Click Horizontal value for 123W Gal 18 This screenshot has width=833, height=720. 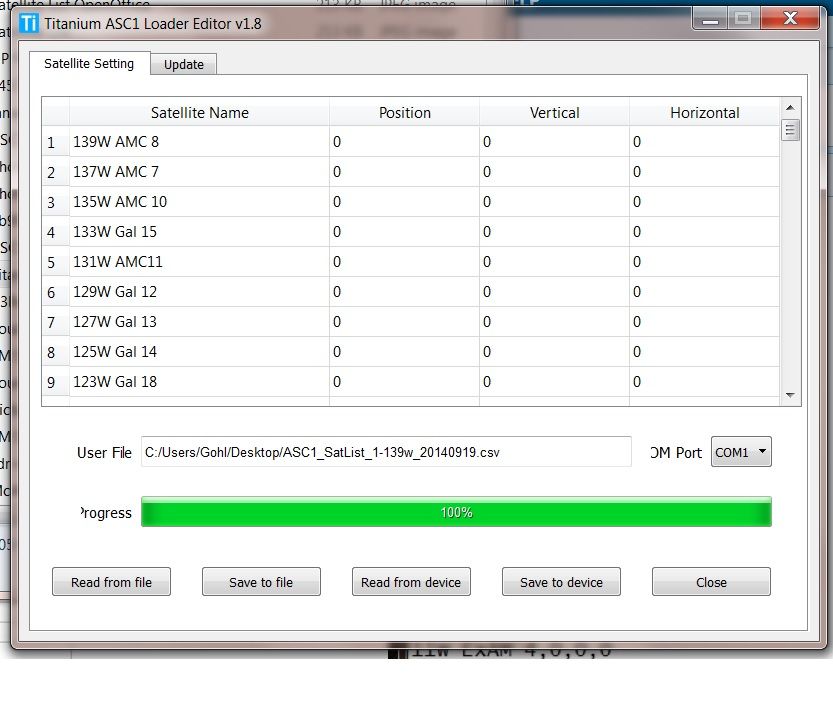[x=704, y=382]
